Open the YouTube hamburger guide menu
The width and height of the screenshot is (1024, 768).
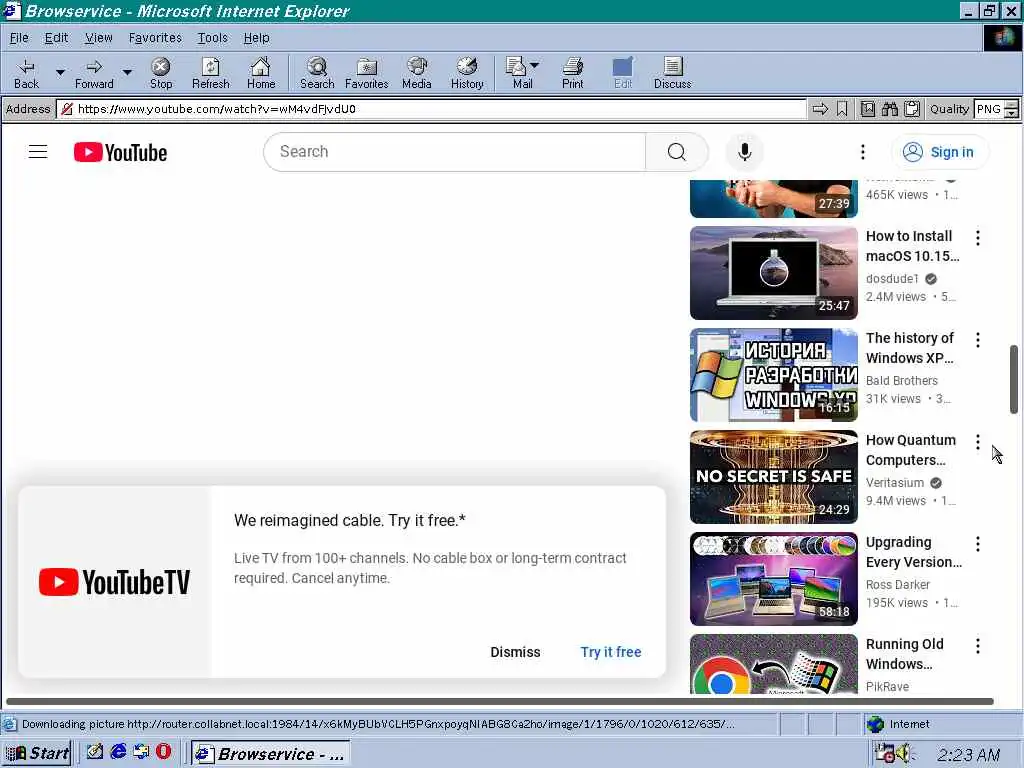38,152
